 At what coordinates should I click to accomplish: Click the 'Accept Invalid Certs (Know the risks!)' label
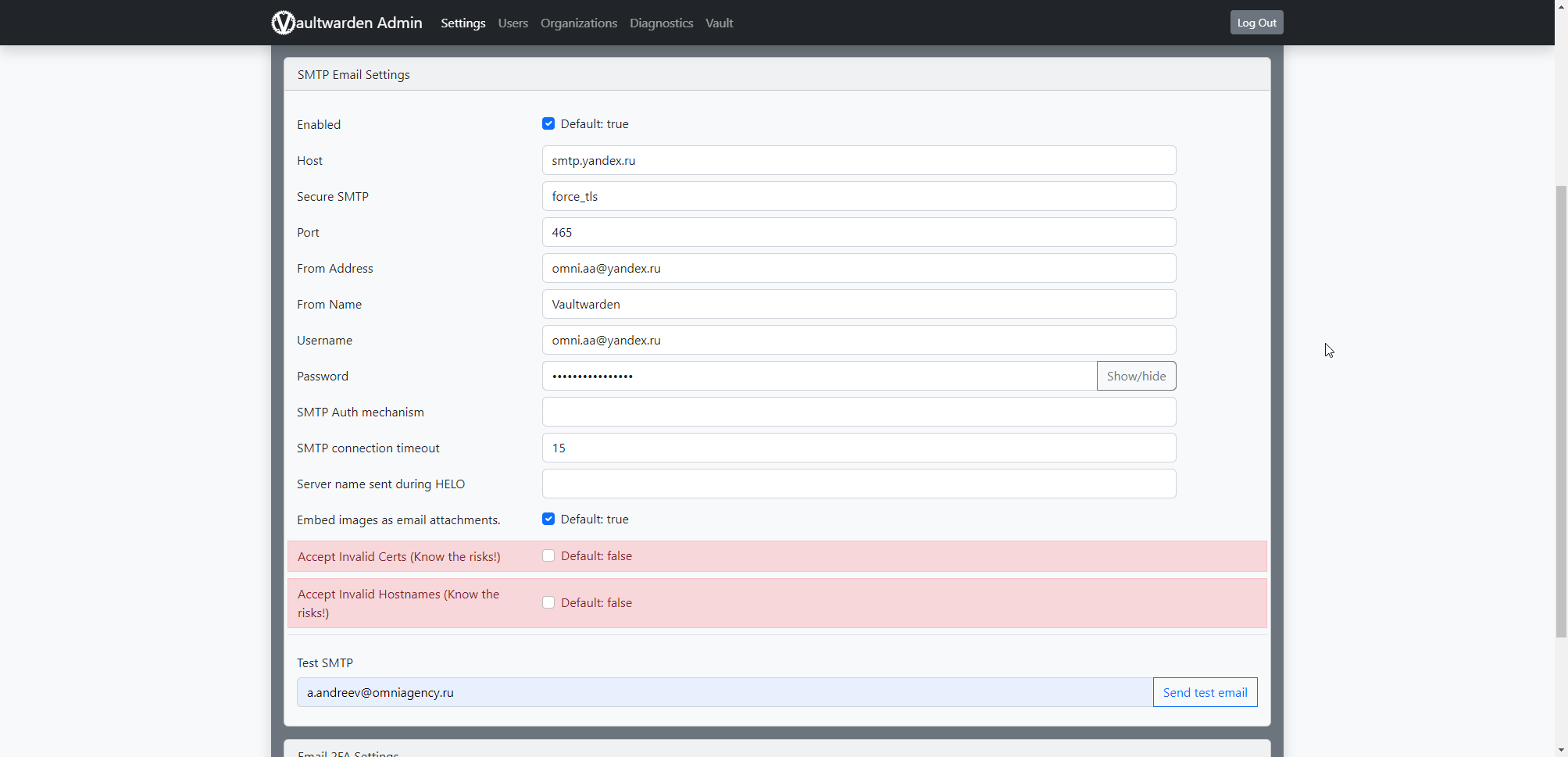[398, 556]
